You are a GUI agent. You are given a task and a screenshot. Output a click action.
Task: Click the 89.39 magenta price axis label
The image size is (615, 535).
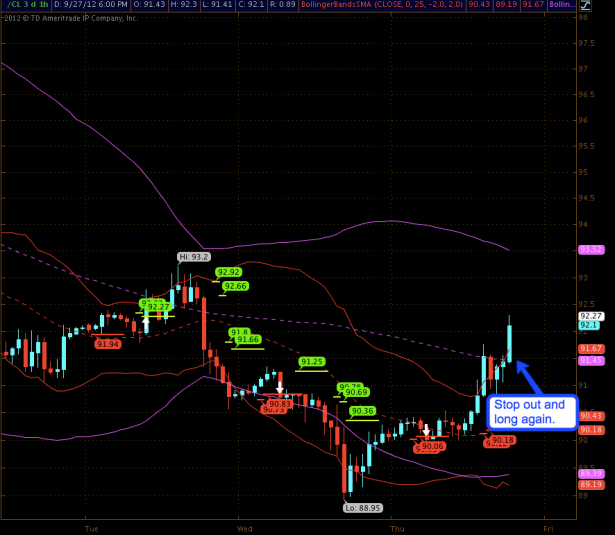[590, 473]
